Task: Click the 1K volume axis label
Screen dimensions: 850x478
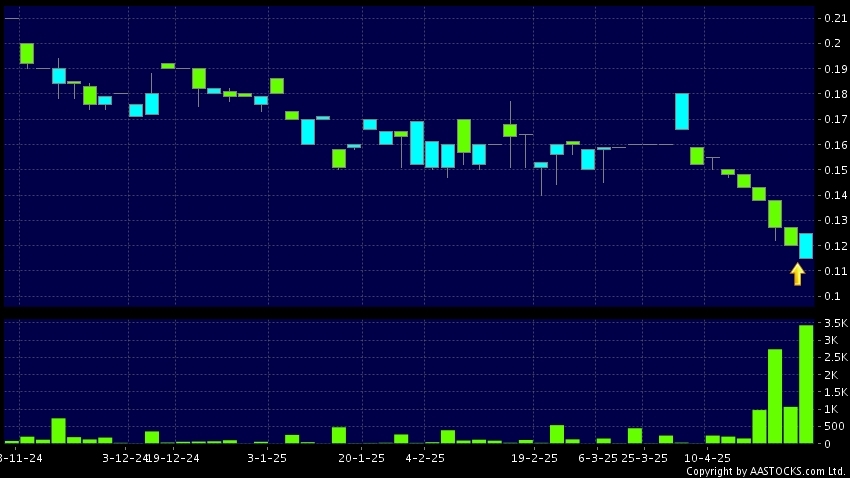Action: click(831, 409)
